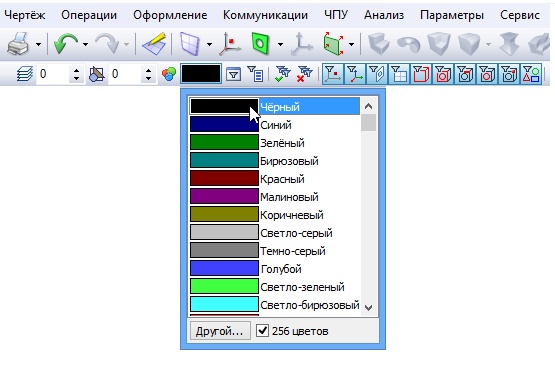Toggle the coordinate system selection filter
Viewport: 555px width, 366px height.
(355, 74)
